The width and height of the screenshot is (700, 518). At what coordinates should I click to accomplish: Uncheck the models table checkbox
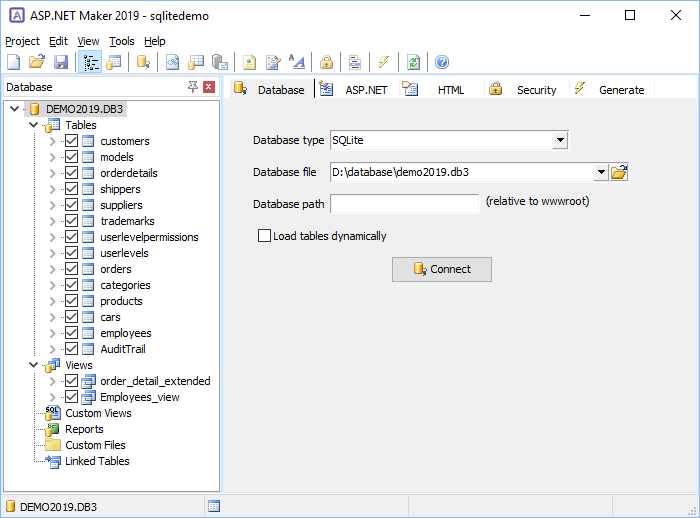(x=71, y=157)
